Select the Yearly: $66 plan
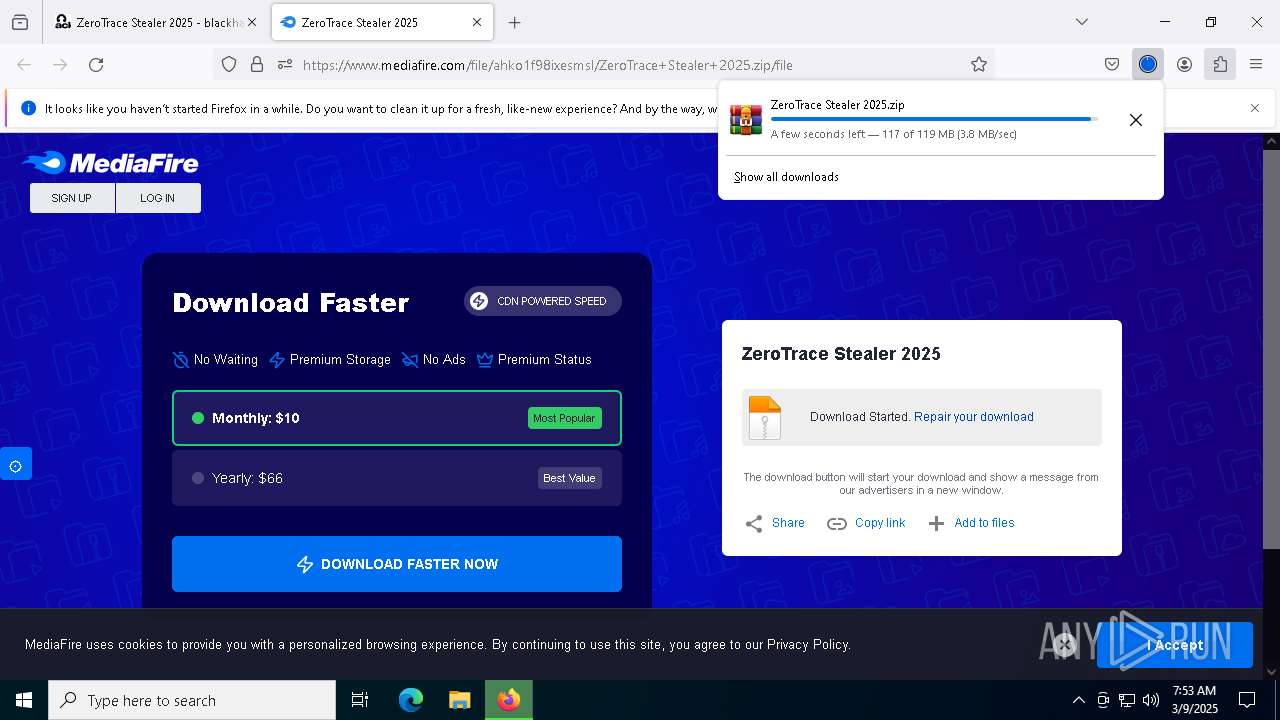This screenshot has height=720, width=1280. pyautogui.click(x=397, y=478)
